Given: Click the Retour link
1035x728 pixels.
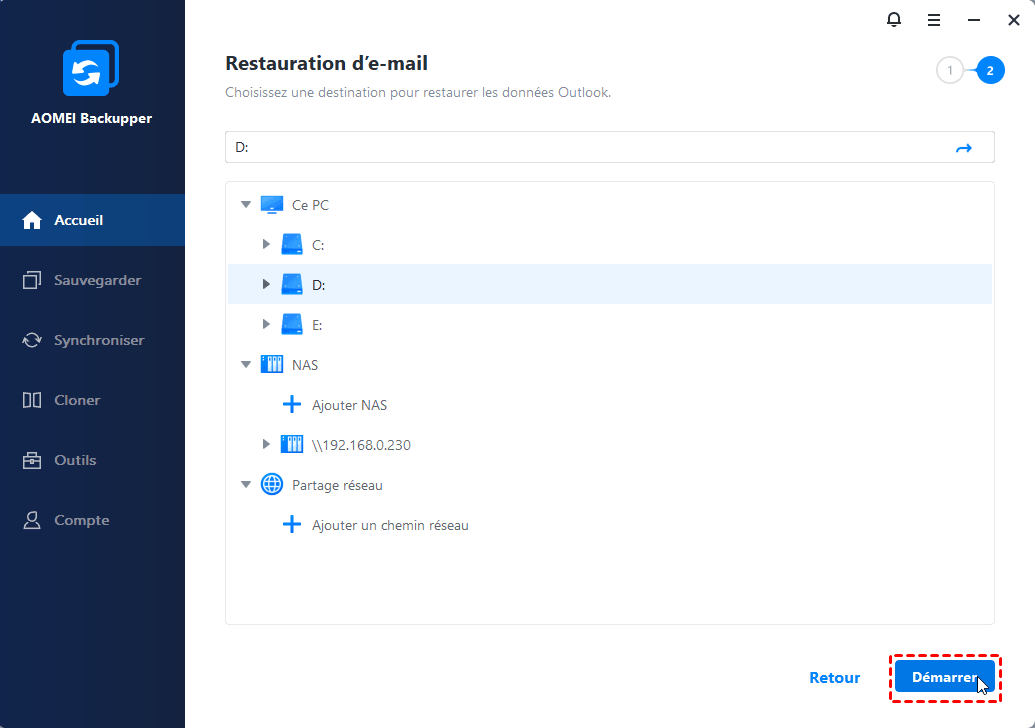Looking at the screenshot, I should tap(834, 677).
